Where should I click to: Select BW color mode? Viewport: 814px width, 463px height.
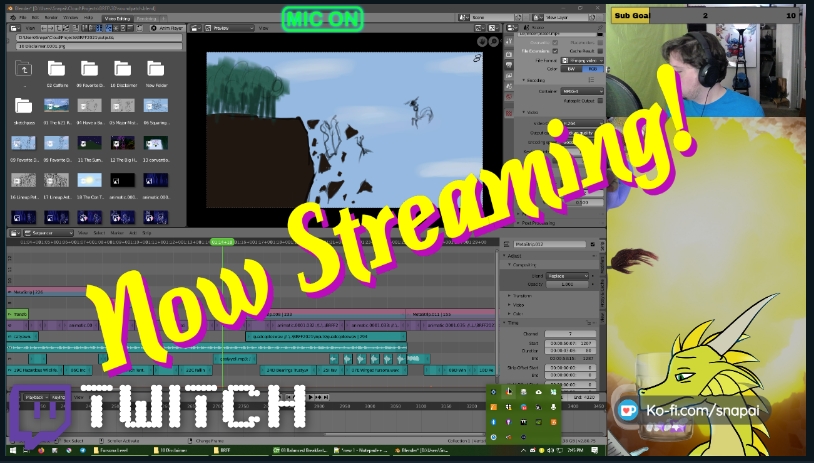tap(571, 69)
